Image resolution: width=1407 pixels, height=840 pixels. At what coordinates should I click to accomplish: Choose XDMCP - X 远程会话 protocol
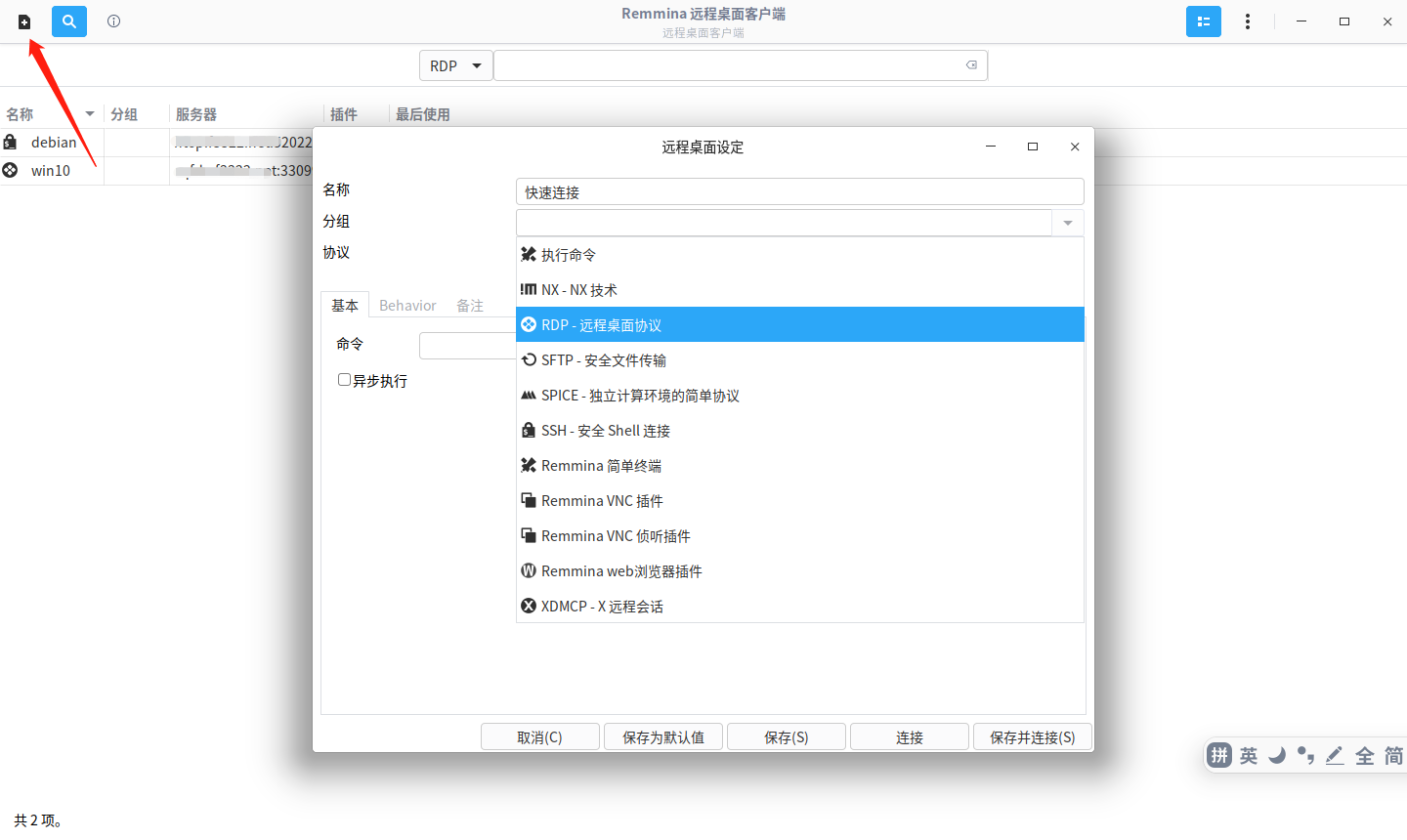pos(800,607)
